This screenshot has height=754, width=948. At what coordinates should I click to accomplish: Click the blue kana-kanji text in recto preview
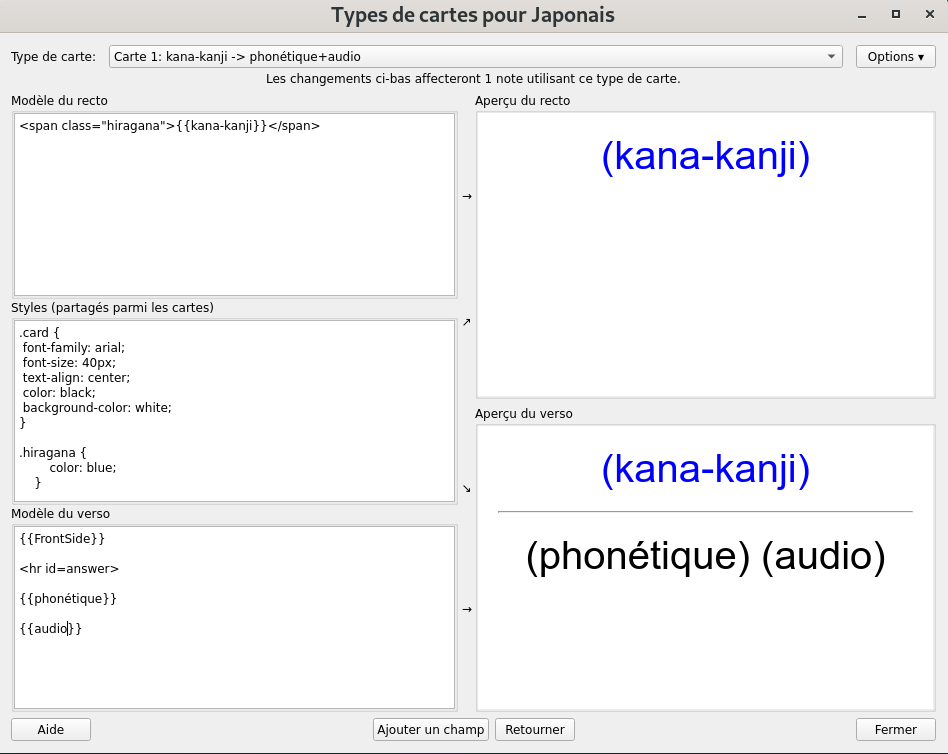[705, 158]
